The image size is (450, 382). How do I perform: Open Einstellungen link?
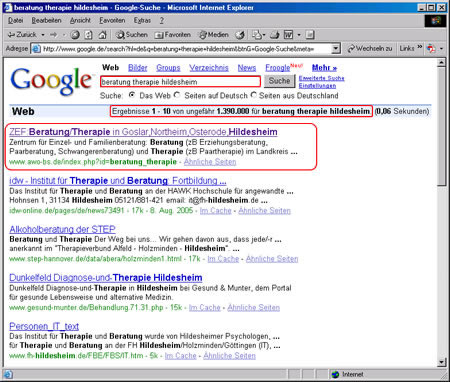[317, 86]
